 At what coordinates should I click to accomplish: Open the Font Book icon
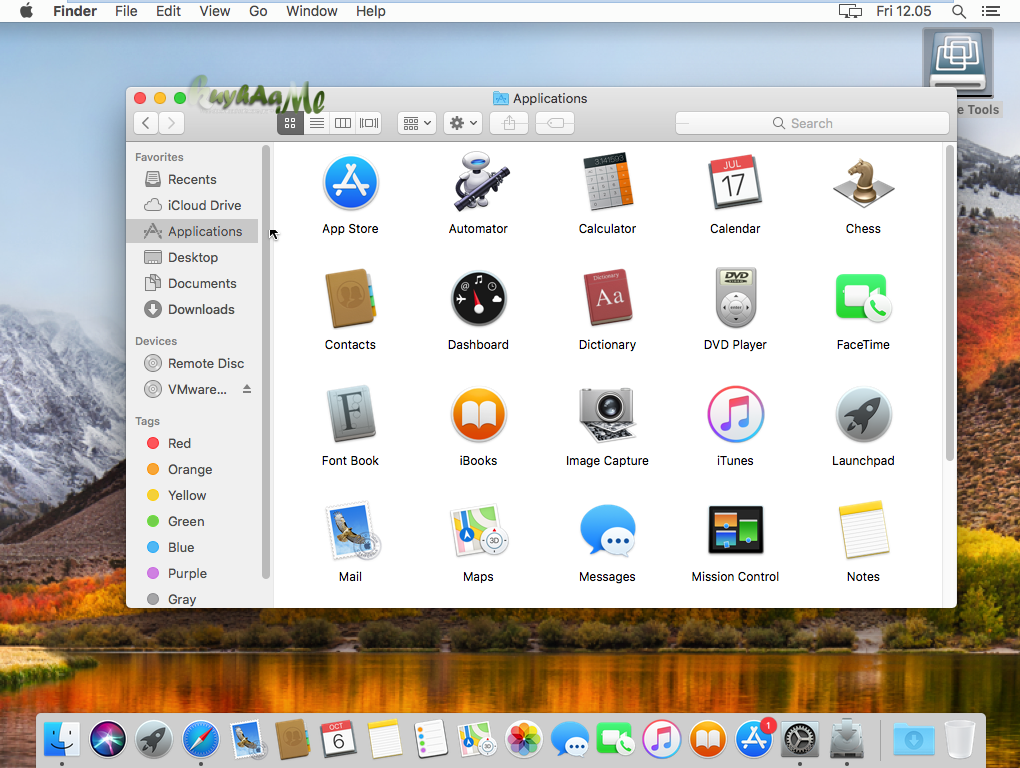pos(351,414)
